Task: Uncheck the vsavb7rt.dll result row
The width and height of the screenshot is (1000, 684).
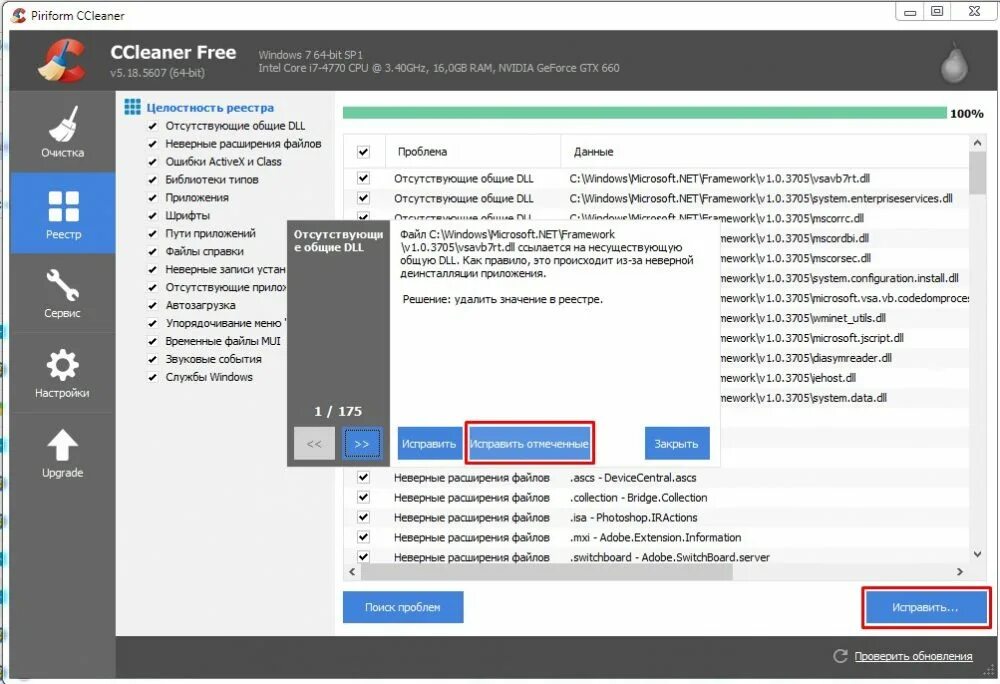Action: (364, 178)
